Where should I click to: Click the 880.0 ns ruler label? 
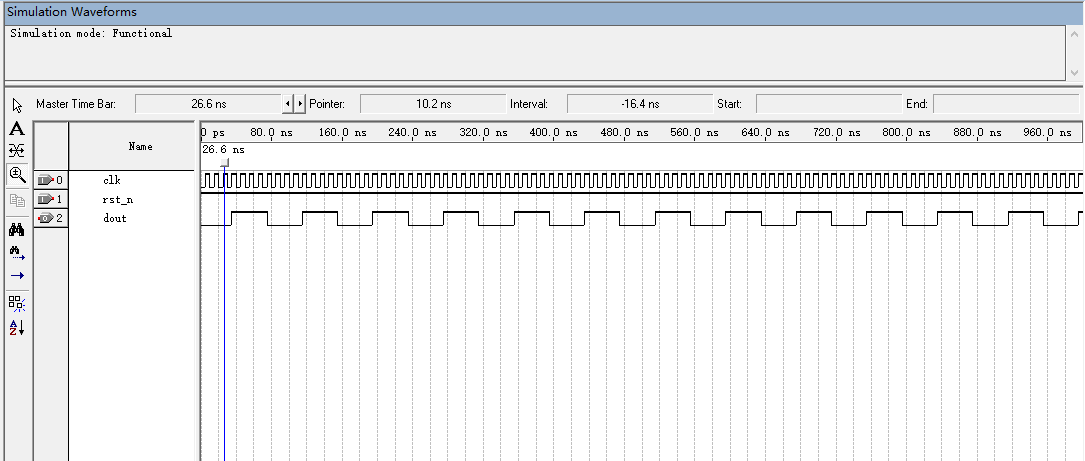coord(976,132)
